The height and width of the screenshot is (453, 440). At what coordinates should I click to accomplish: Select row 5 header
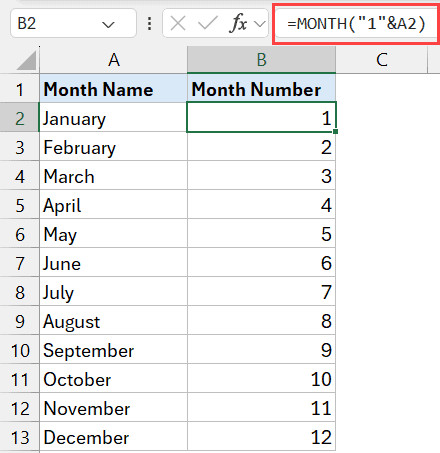coord(19,204)
